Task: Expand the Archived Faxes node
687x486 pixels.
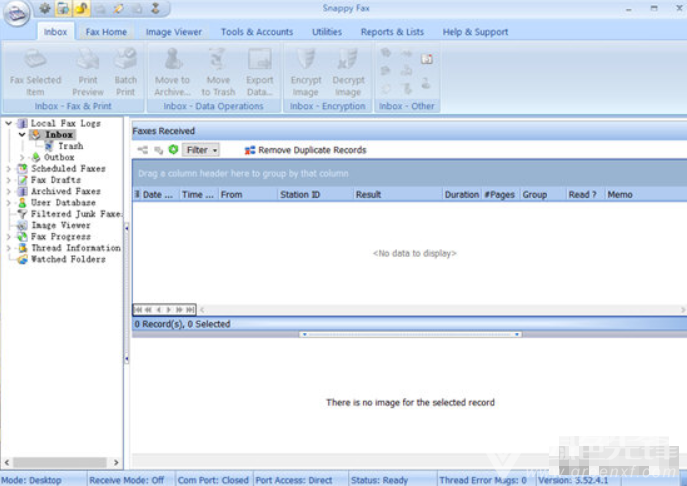Action: click(x=8, y=191)
